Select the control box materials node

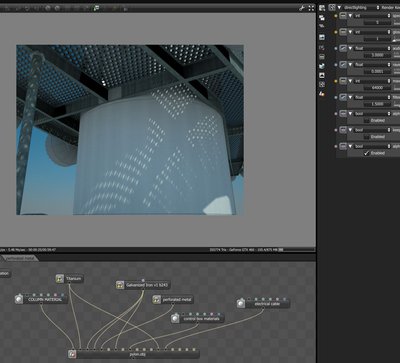(x=198, y=319)
